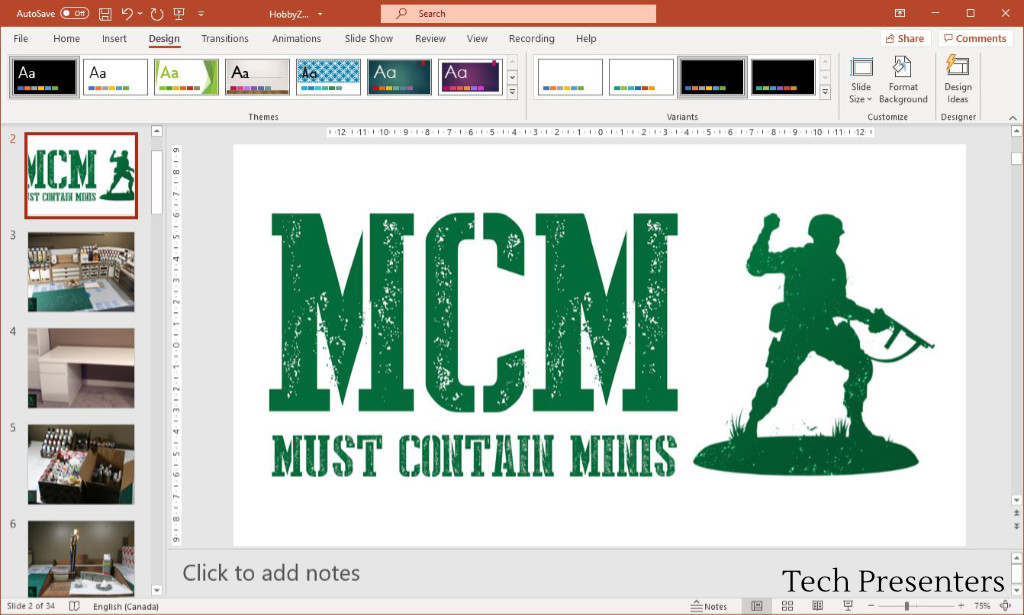Click the Search box
The image size is (1024, 615).
pyautogui.click(x=519, y=14)
